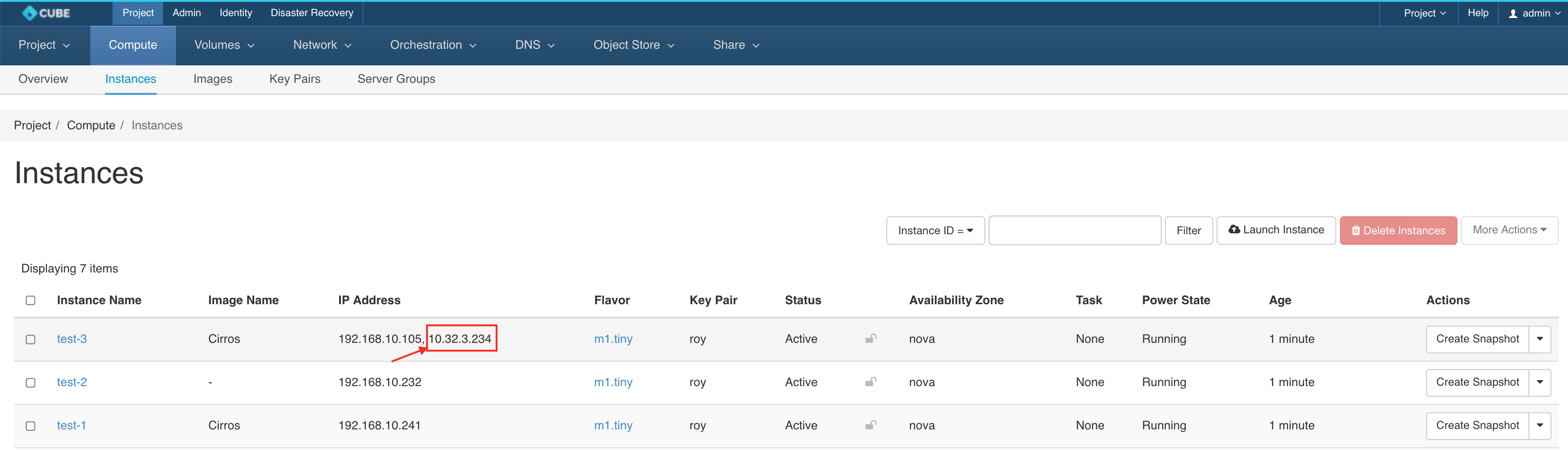Screen dimensions: 1568x451
Task: Click the Help link
Action: 1477,13
